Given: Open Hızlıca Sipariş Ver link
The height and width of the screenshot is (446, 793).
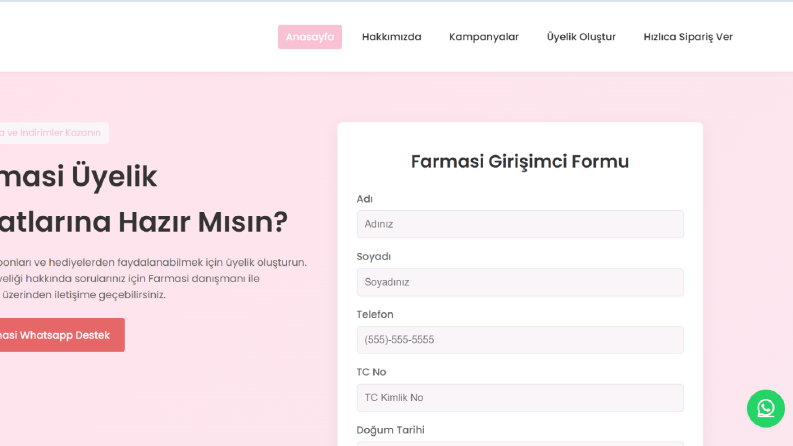Looking at the screenshot, I should coord(688,37).
